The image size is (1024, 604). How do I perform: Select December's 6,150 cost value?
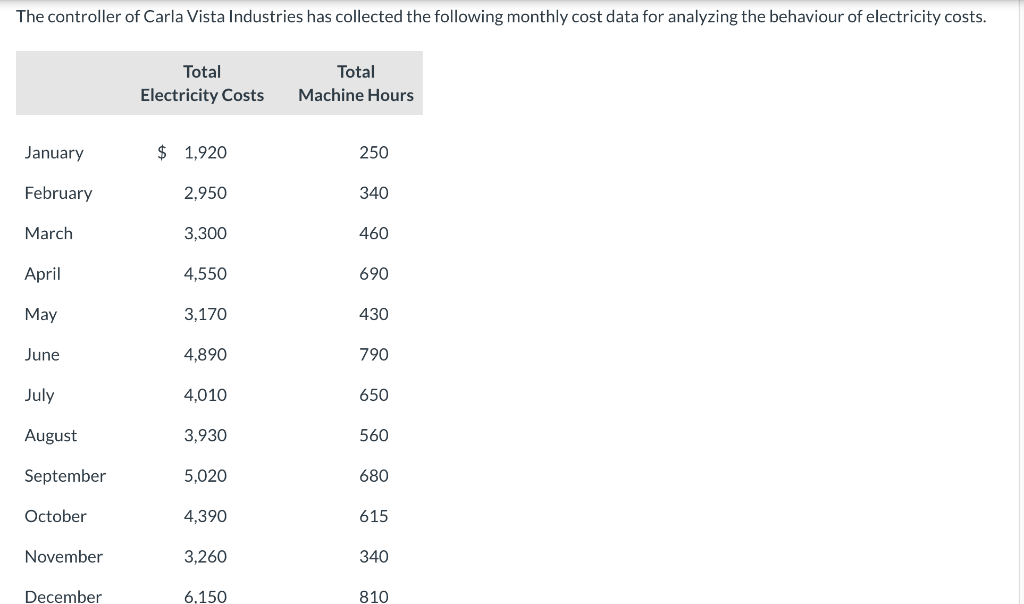click(x=205, y=596)
